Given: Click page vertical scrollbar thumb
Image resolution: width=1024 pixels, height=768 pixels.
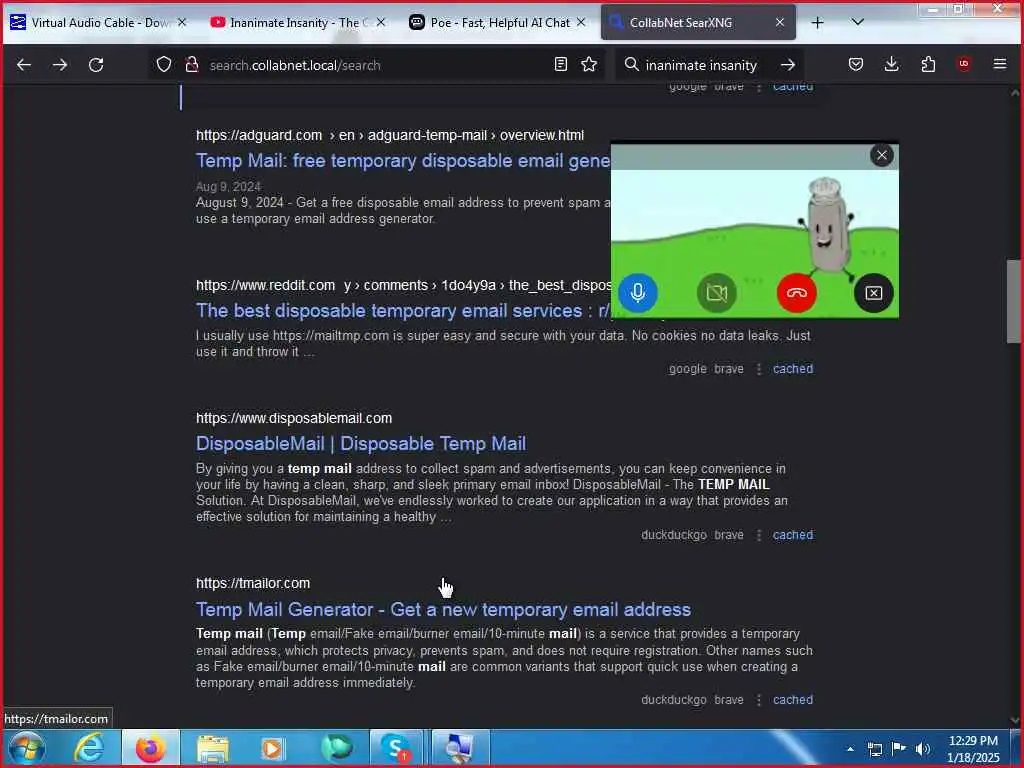Looking at the screenshot, I should (x=1014, y=301).
